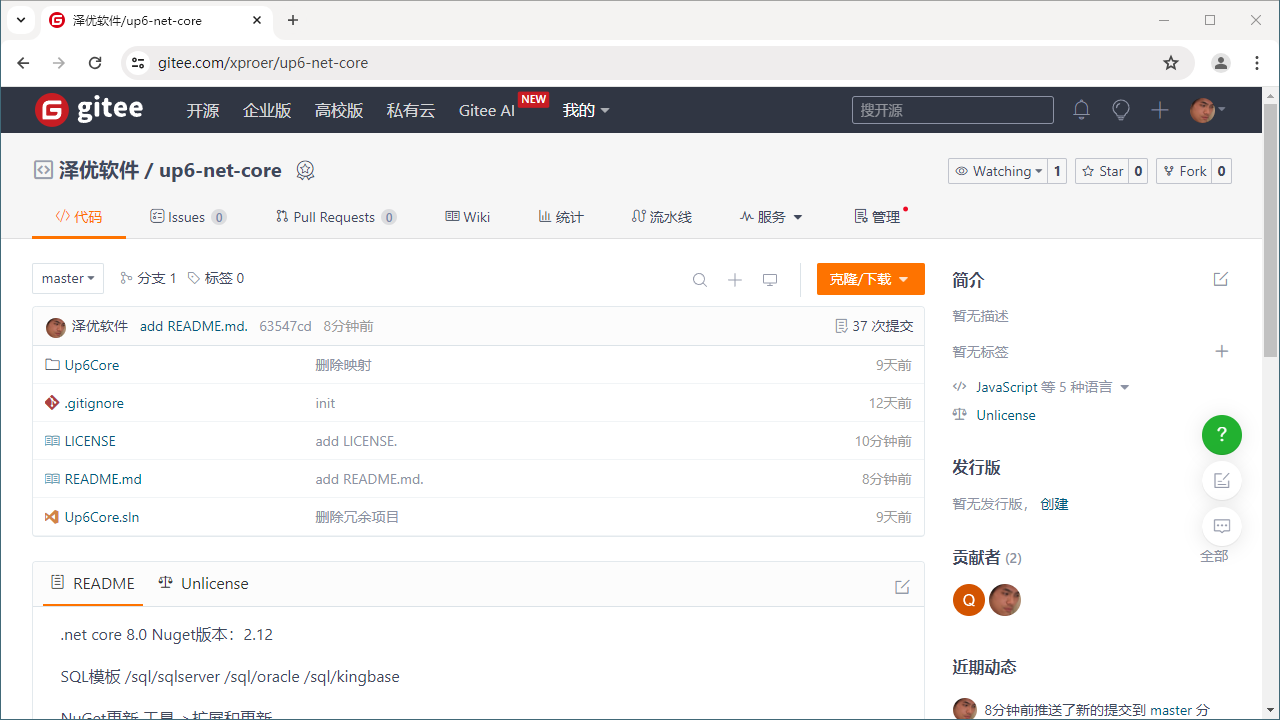Open the master branch selector
The width and height of the screenshot is (1280, 720).
pyautogui.click(x=68, y=279)
